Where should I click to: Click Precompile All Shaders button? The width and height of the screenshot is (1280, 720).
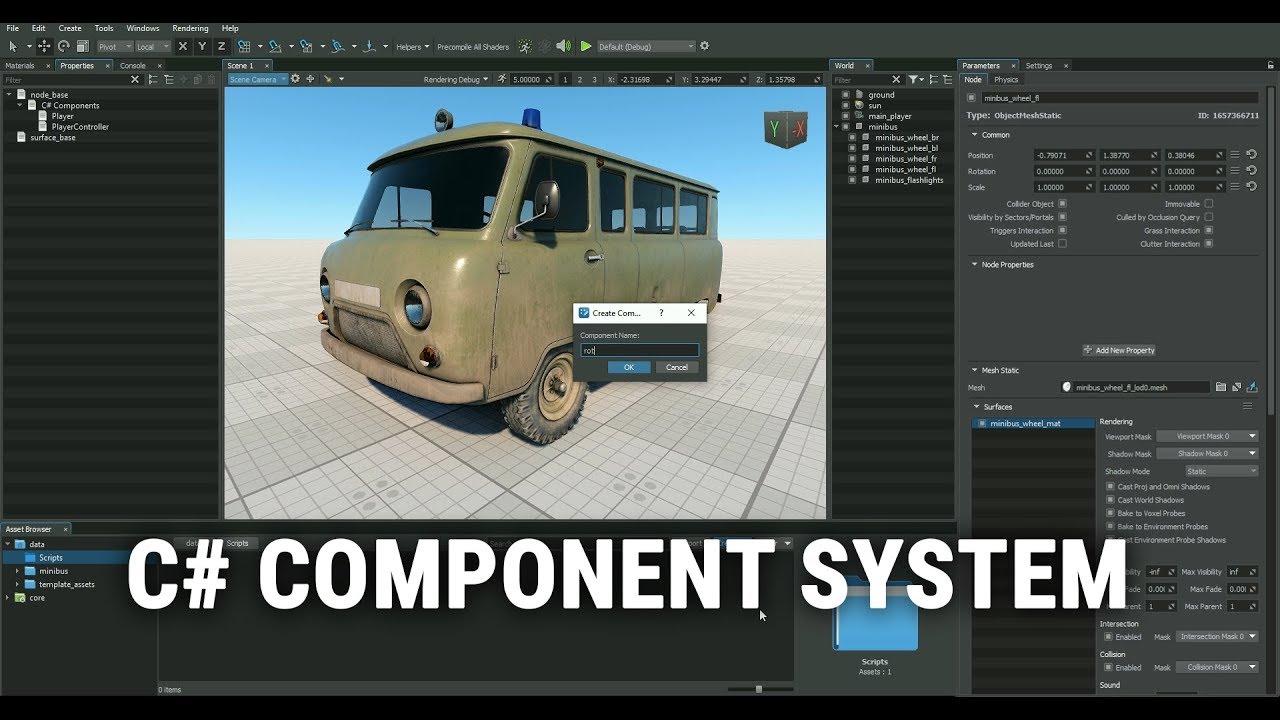point(473,46)
